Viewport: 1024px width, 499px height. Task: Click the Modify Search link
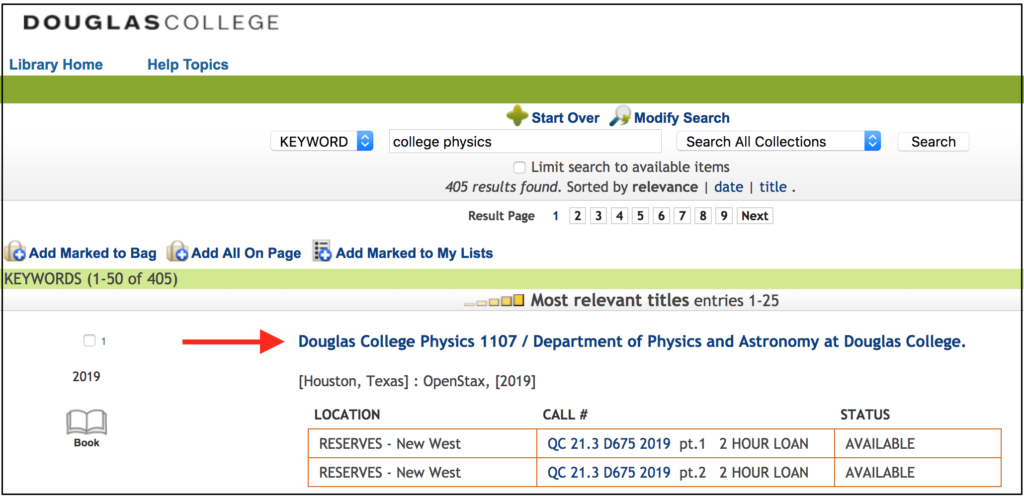[x=682, y=118]
